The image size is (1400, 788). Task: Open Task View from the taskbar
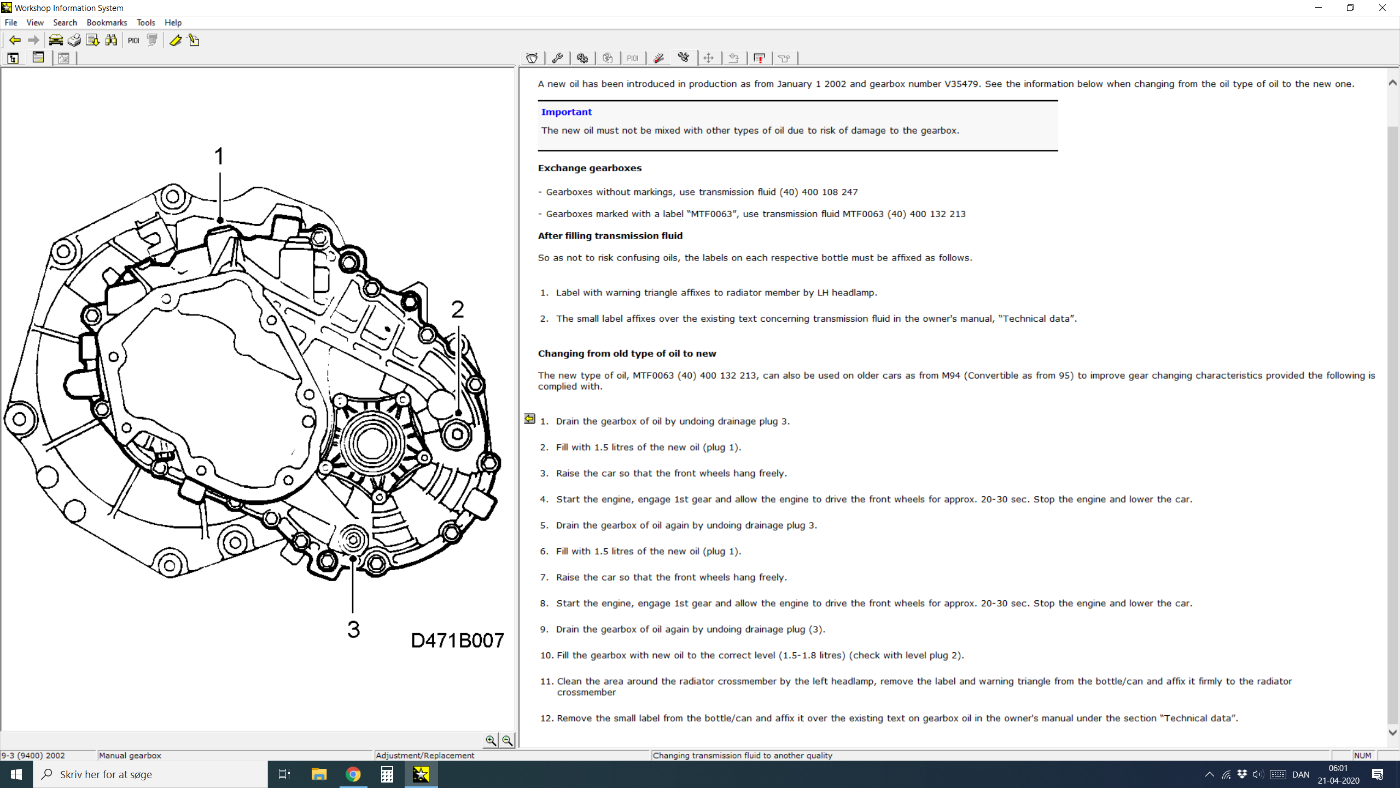(283, 774)
